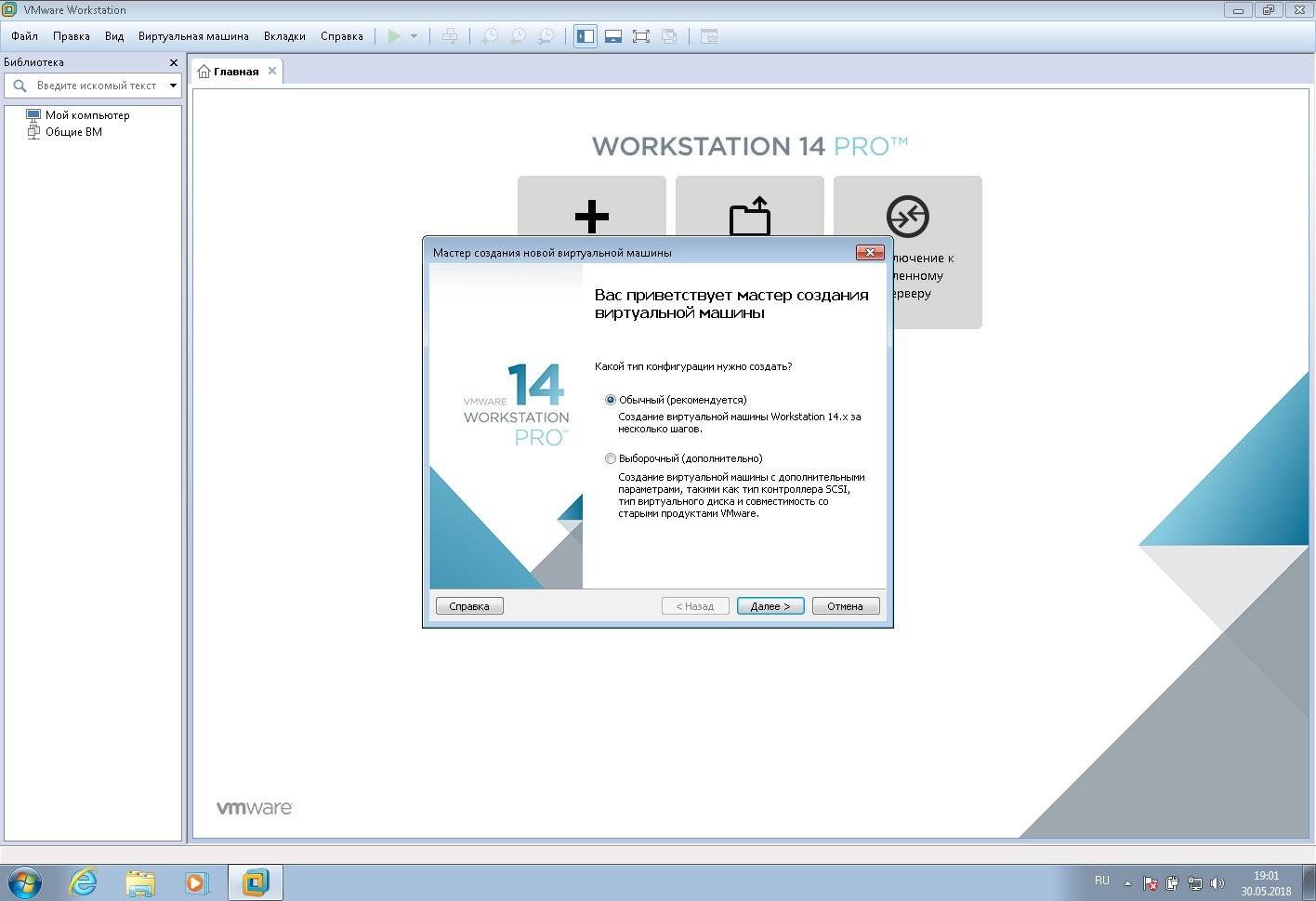Screen dimensions: 1316x901
Task: Click the Далее > button
Action: tap(770, 606)
